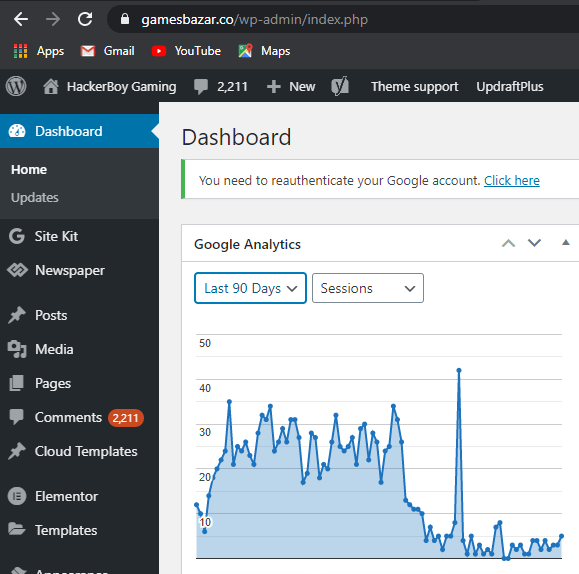Move Google Analytics widget down

pos(534,243)
